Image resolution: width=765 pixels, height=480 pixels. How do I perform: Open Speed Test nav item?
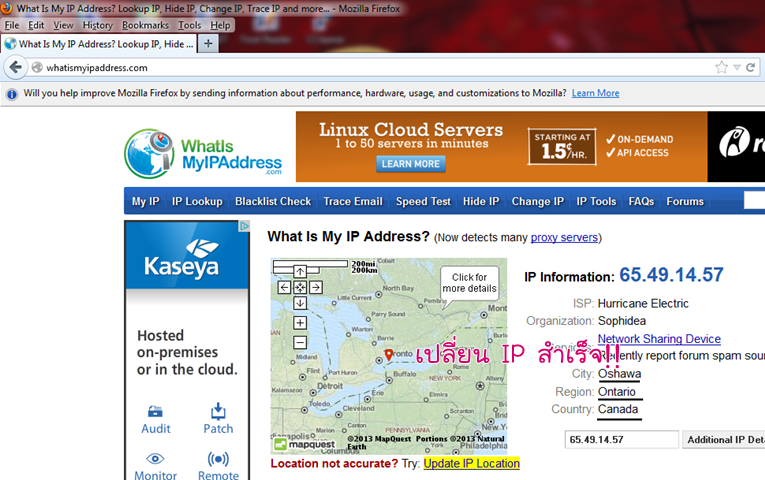coord(423,201)
